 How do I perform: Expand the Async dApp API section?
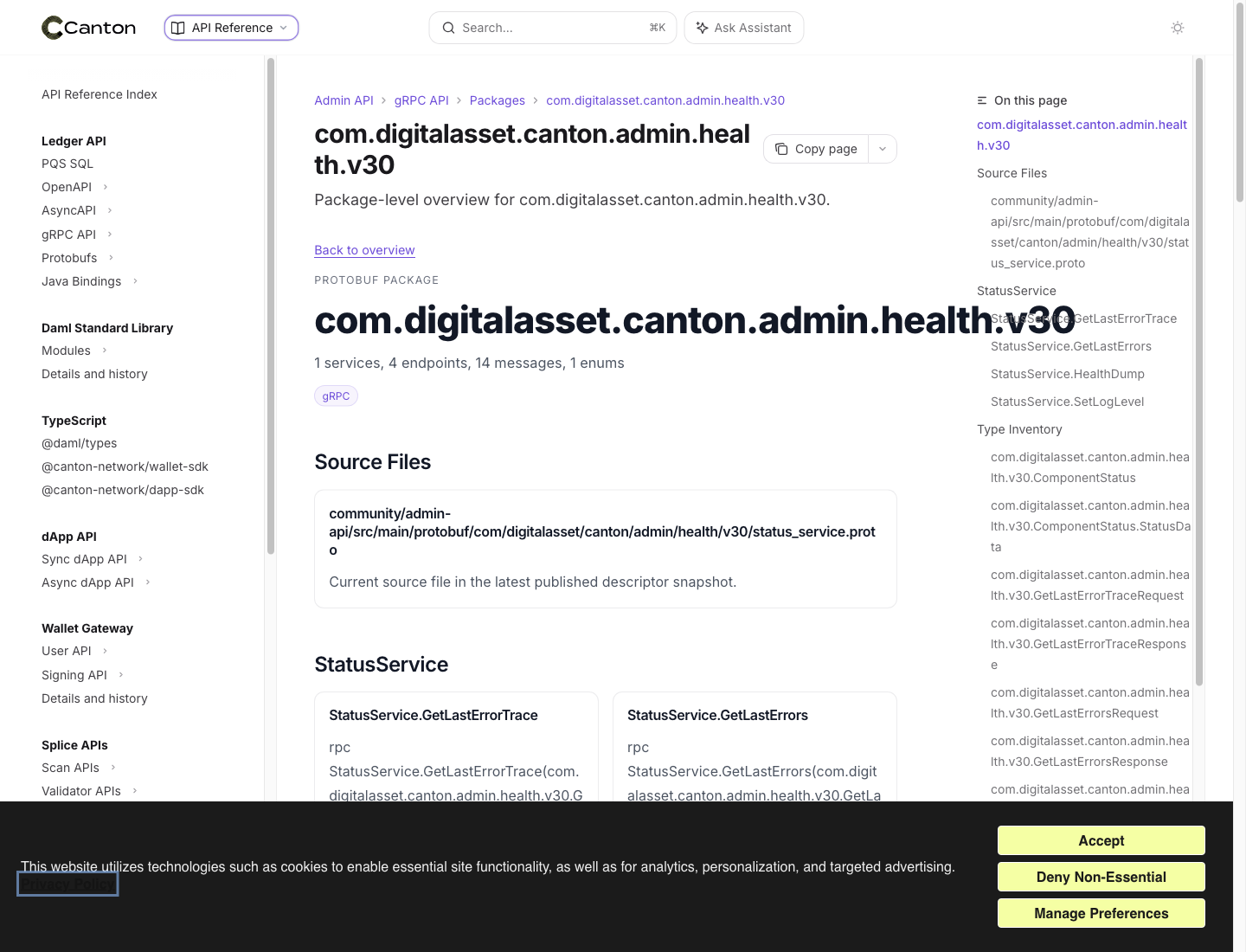(x=148, y=582)
